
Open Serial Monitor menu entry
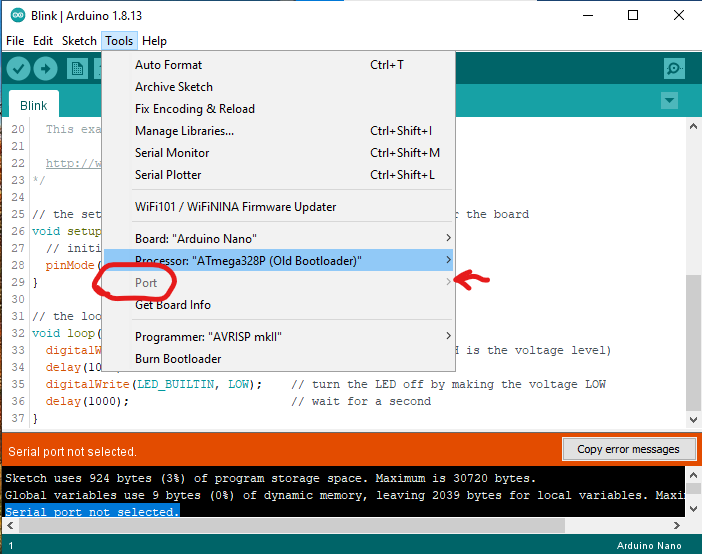pyautogui.click(x=278, y=153)
